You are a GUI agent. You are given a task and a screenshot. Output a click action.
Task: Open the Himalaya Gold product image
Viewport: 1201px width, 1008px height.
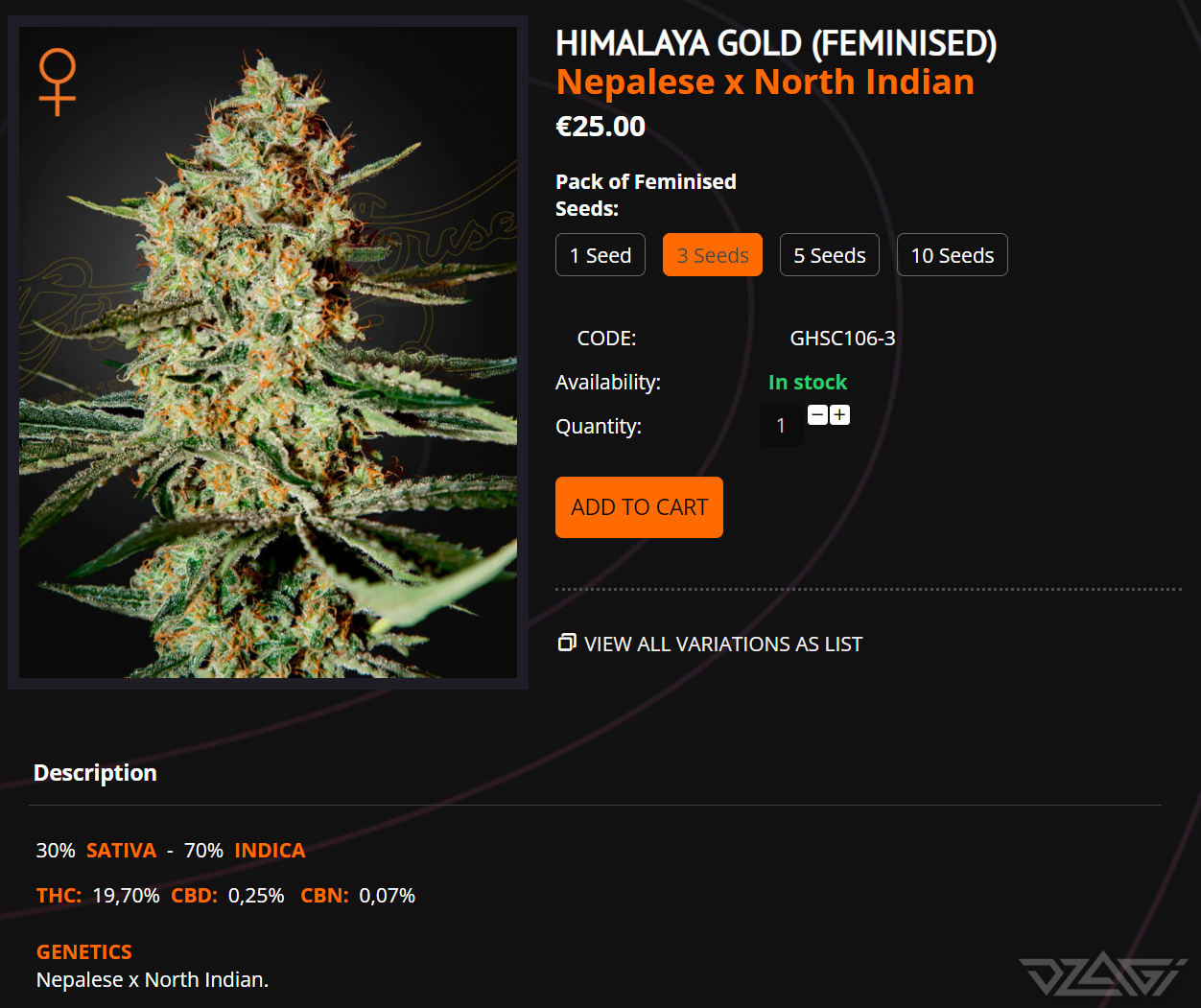coord(268,352)
